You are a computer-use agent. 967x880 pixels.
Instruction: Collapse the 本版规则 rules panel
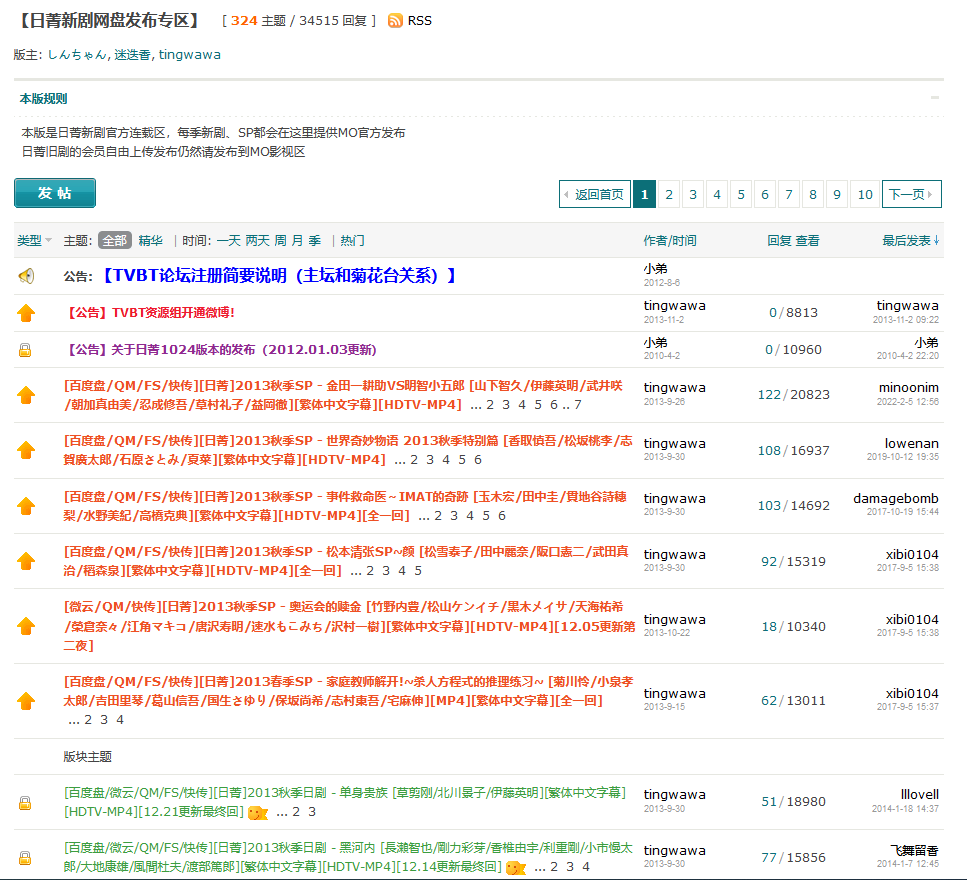coord(935,98)
